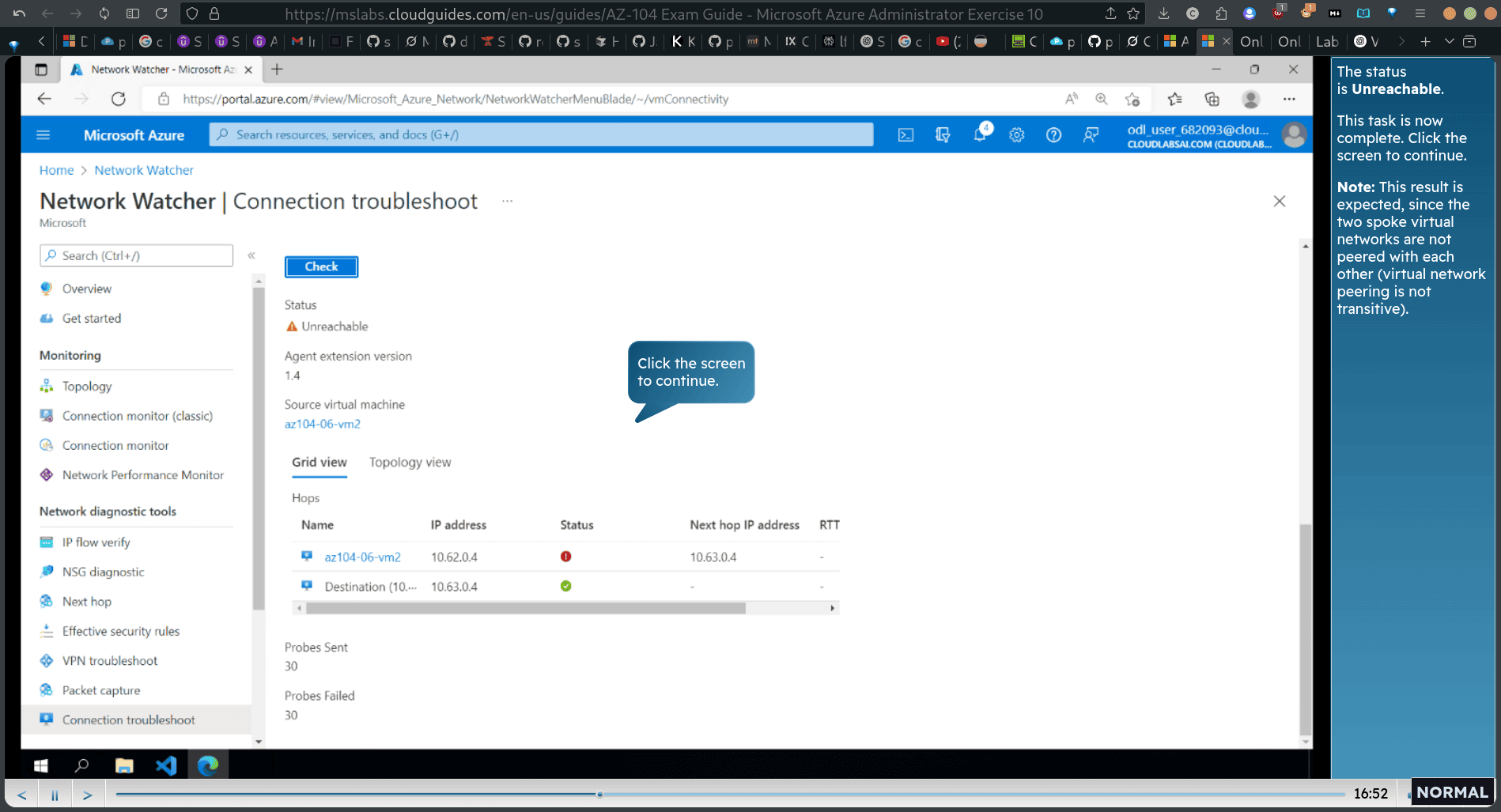The height and width of the screenshot is (812, 1501).
Task: Open Azure feedback icon
Action: pyautogui.click(x=1091, y=135)
